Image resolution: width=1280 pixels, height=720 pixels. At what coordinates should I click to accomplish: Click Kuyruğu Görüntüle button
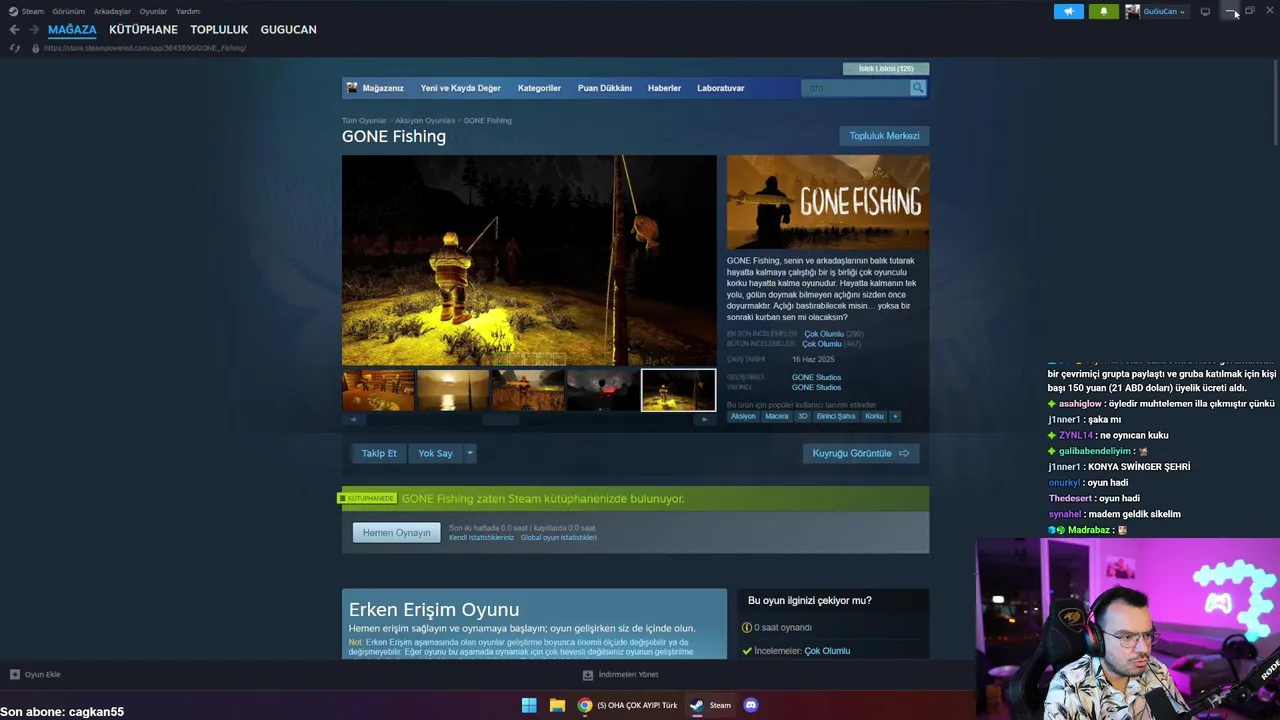click(x=860, y=453)
